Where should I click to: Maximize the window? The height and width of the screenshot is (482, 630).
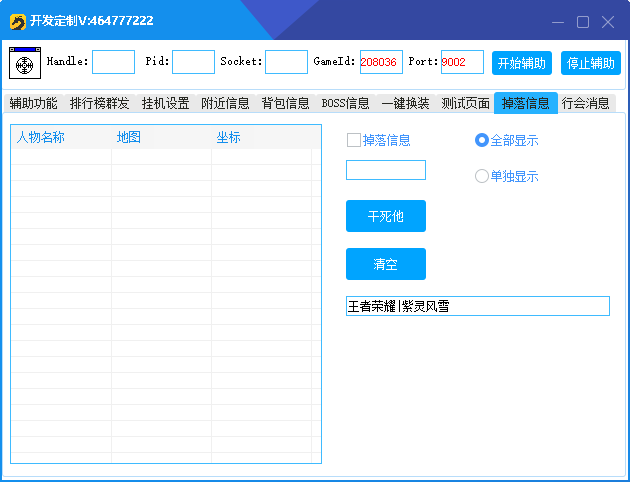click(583, 21)
